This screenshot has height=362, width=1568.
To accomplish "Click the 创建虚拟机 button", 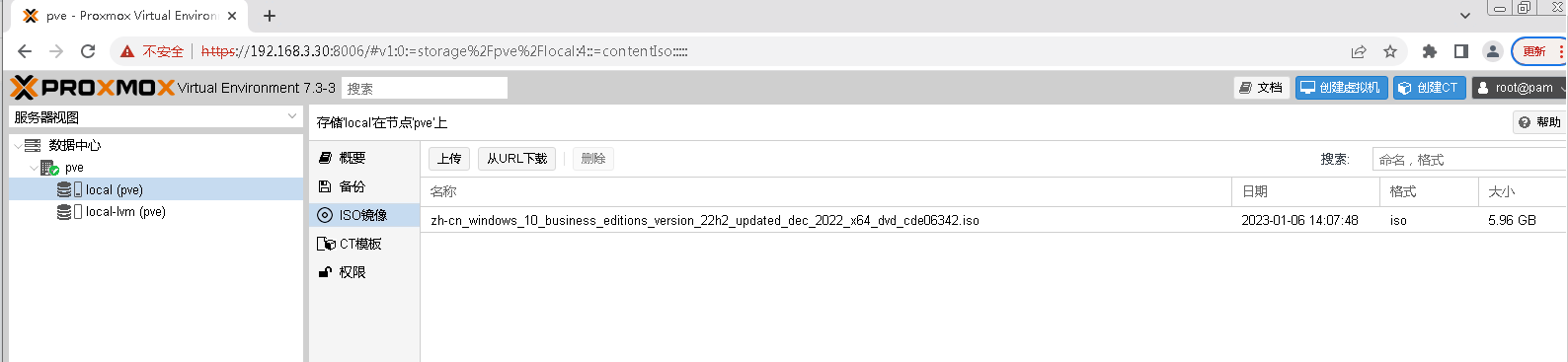I will point(1342,88).
